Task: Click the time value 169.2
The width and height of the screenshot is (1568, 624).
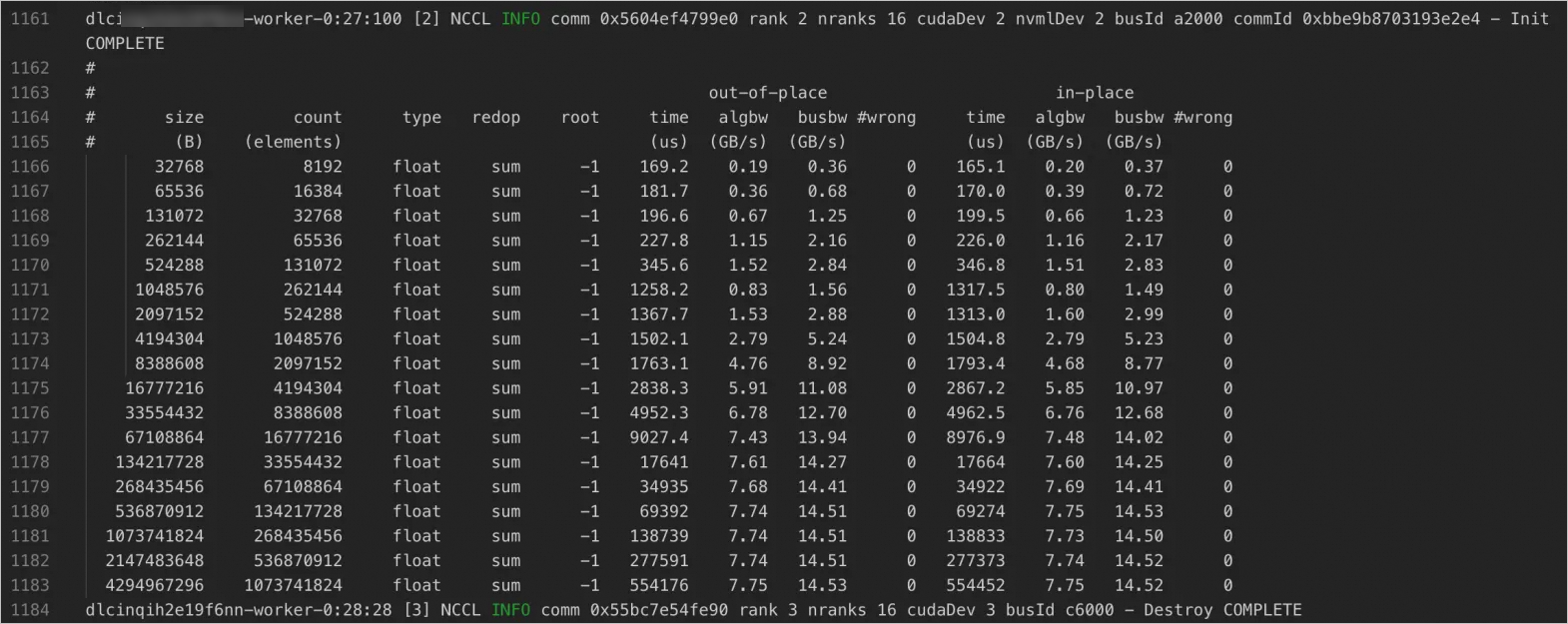Action: pyautogui.click(x=664, y=167)
